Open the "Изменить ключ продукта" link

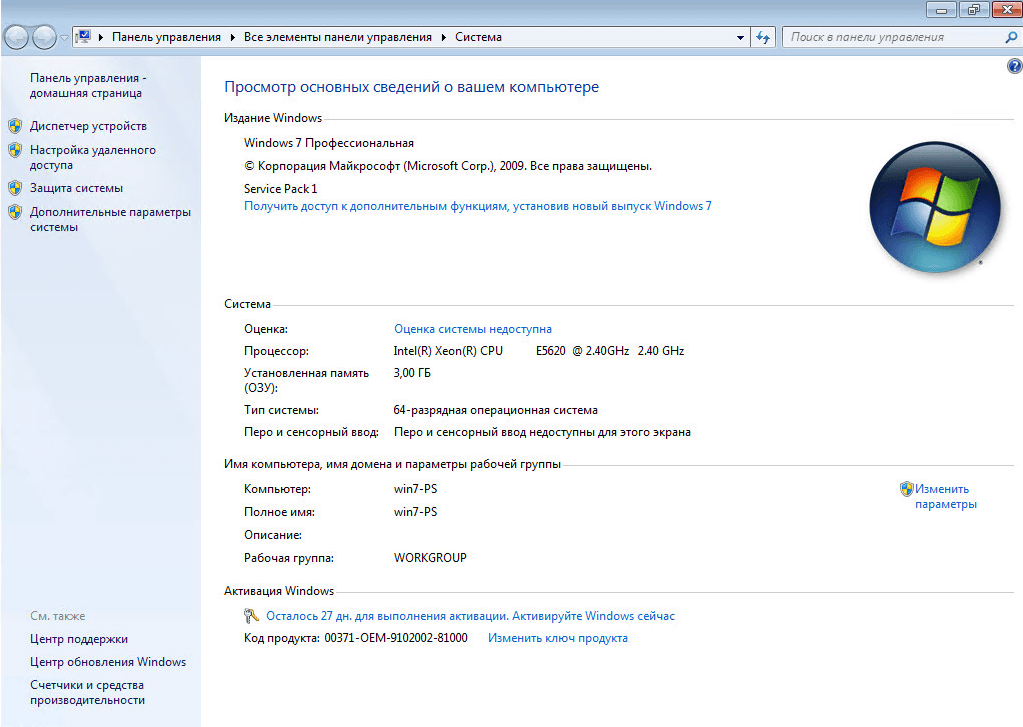click(558, 638)
